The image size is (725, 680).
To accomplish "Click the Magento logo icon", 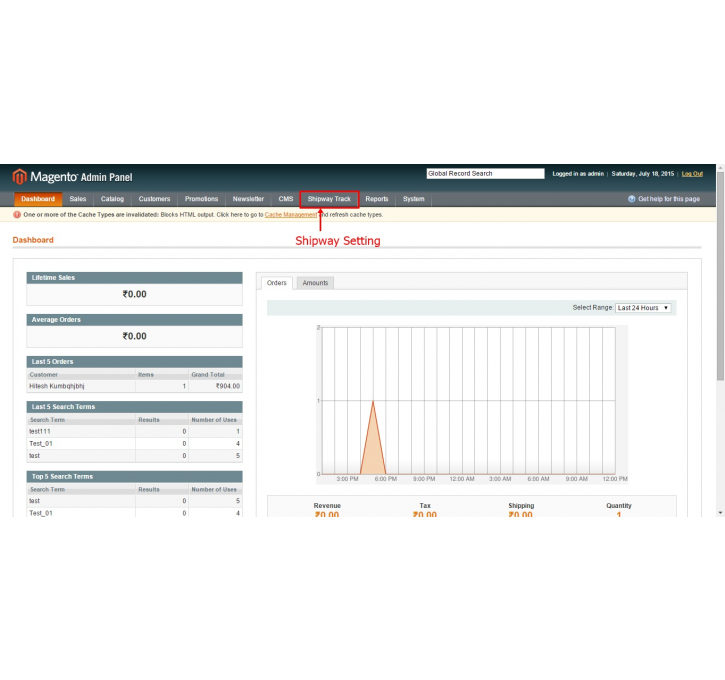I will pyautogui.click(x=19, y=177).
